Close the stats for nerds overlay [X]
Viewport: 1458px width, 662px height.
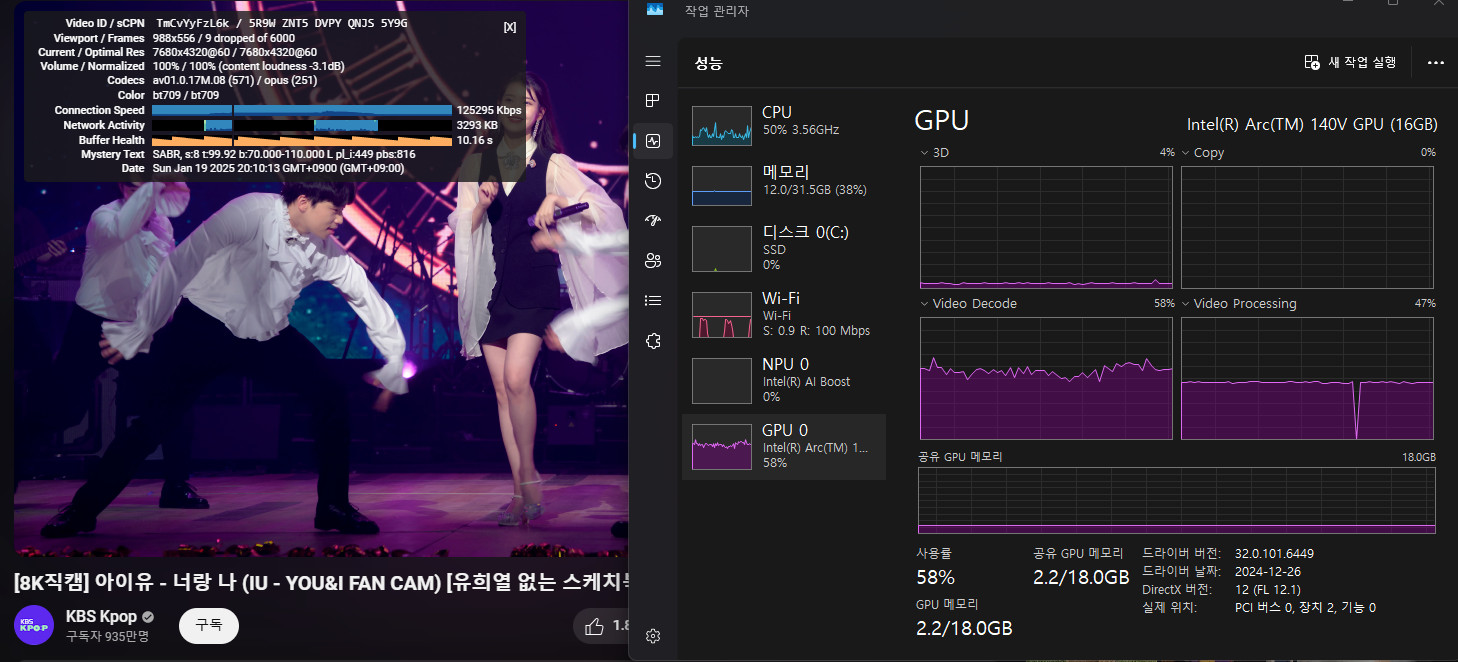pyautogui.click(x=510, y=27)
